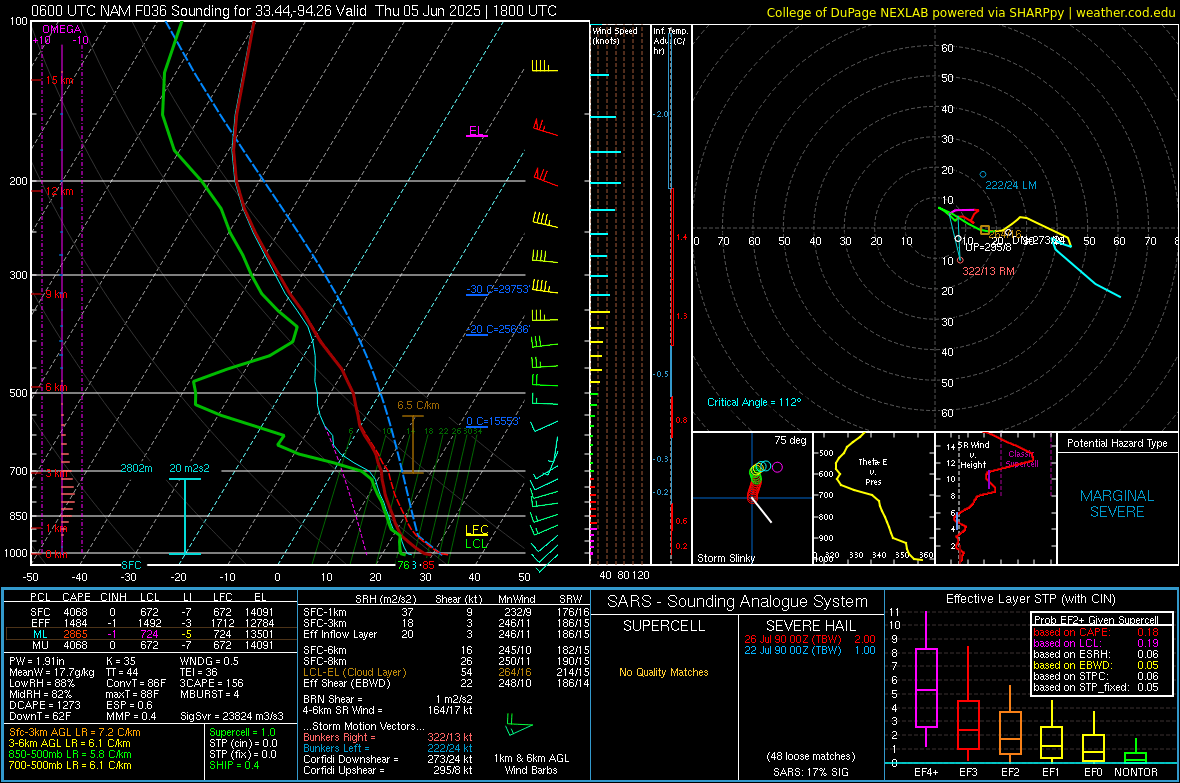Click the Critical Angle = 112° text
1180x783 pixels.
(754, 402)
